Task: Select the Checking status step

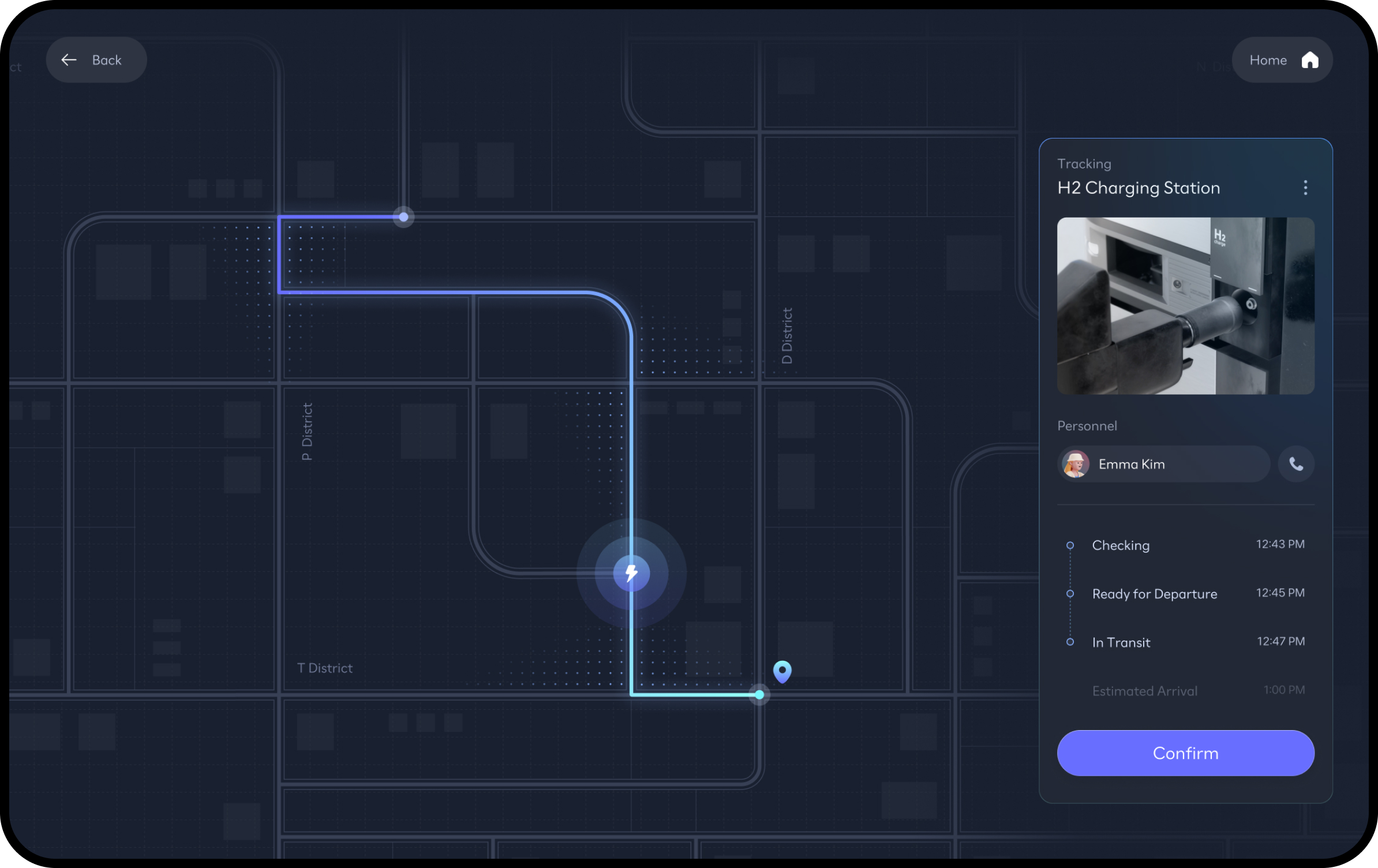Action: tap(1120, 545)
